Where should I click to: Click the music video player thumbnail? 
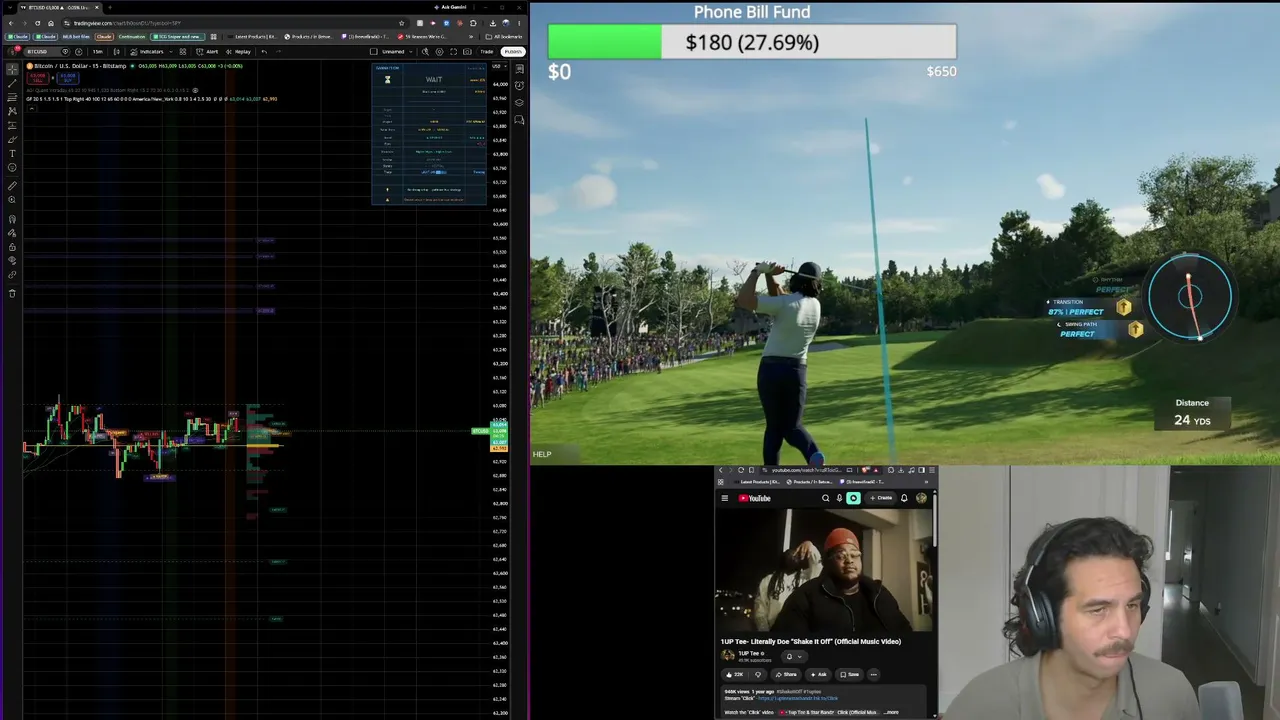click(823, 571)
